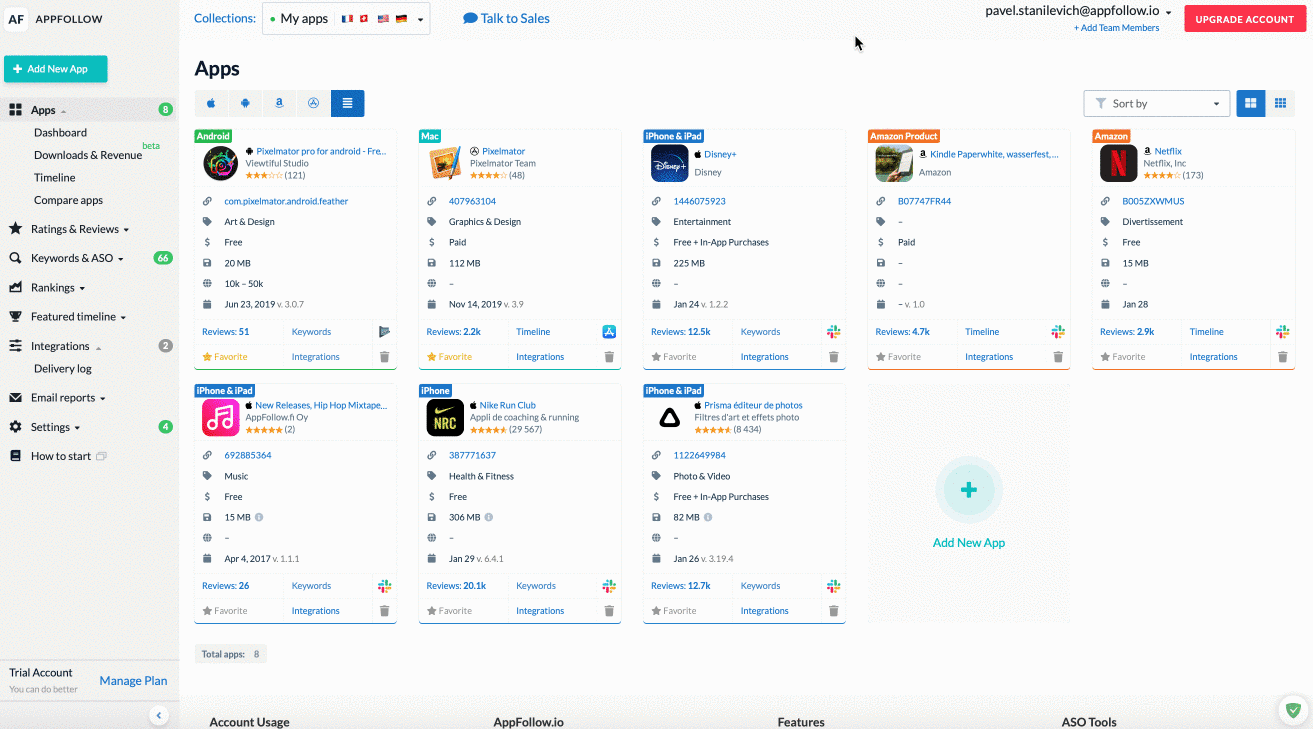Open the Disney+ app thumbnail
The image size is (1313, 729).
point(669,163)
